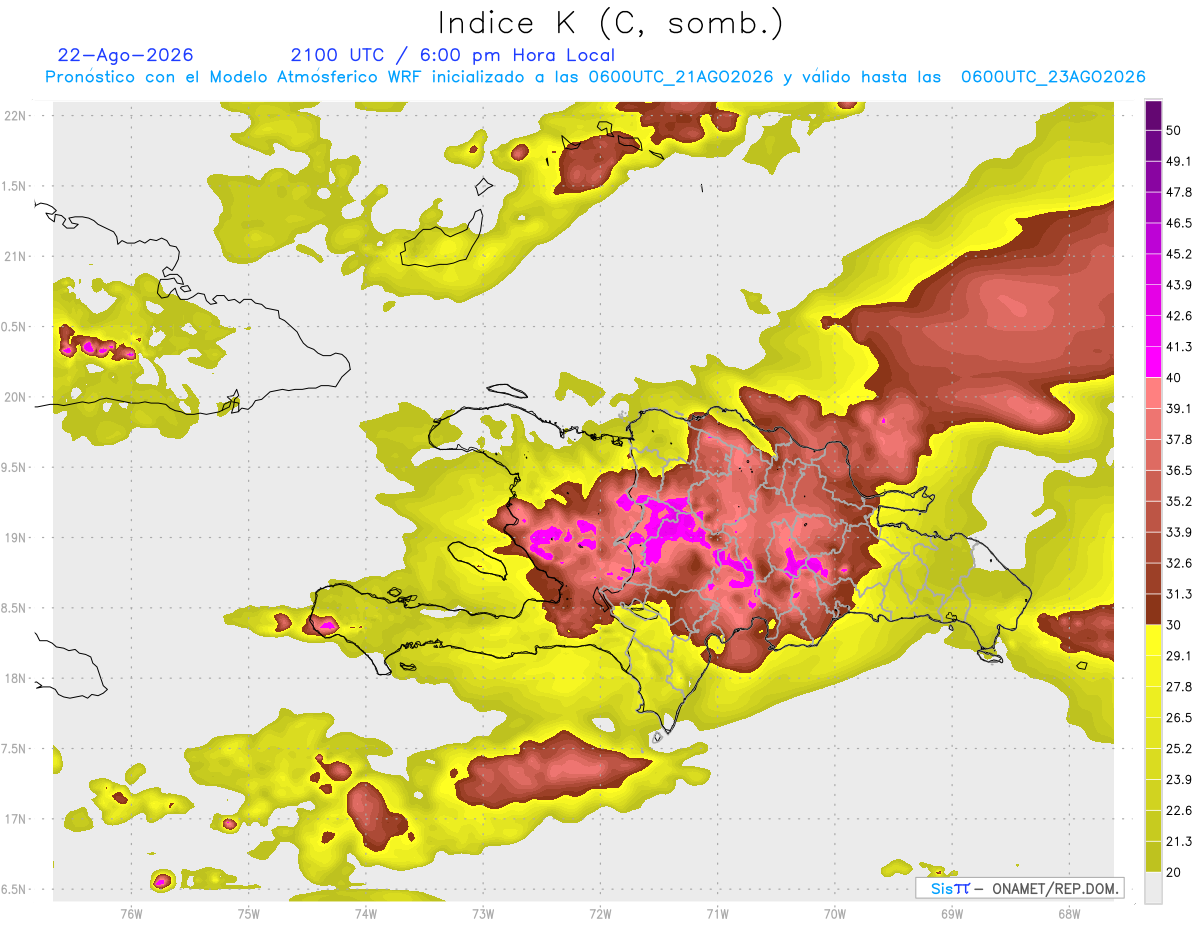Click the "71W" longitude label
The image size is (1200, 927).
click(x=717, y=914)
